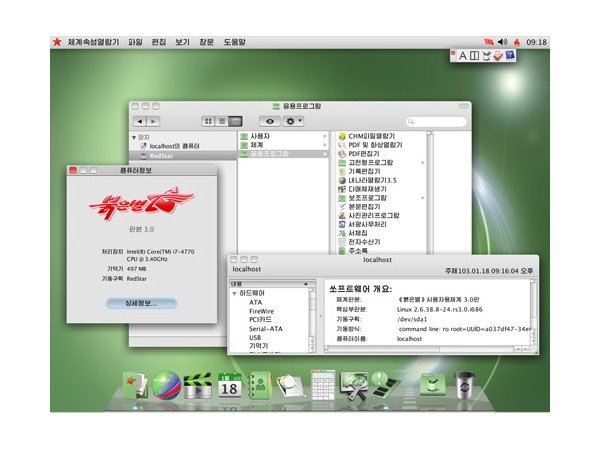The width and height of the screenshot is (600, 450).
Task: Select ATA in hardware tree
Action: click(256, 302)
